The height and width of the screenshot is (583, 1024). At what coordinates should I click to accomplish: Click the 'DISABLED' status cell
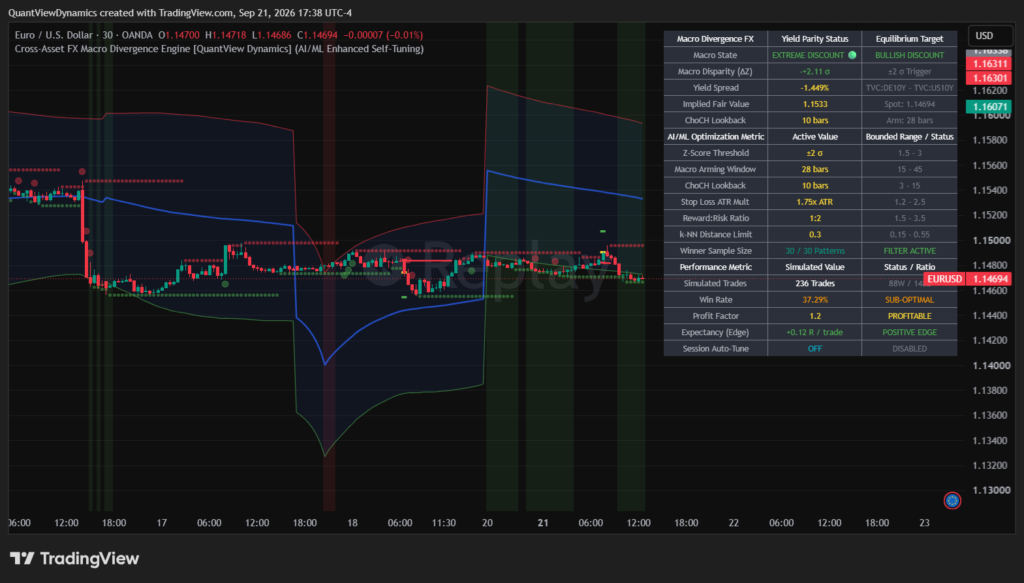(x=909, y=349)
